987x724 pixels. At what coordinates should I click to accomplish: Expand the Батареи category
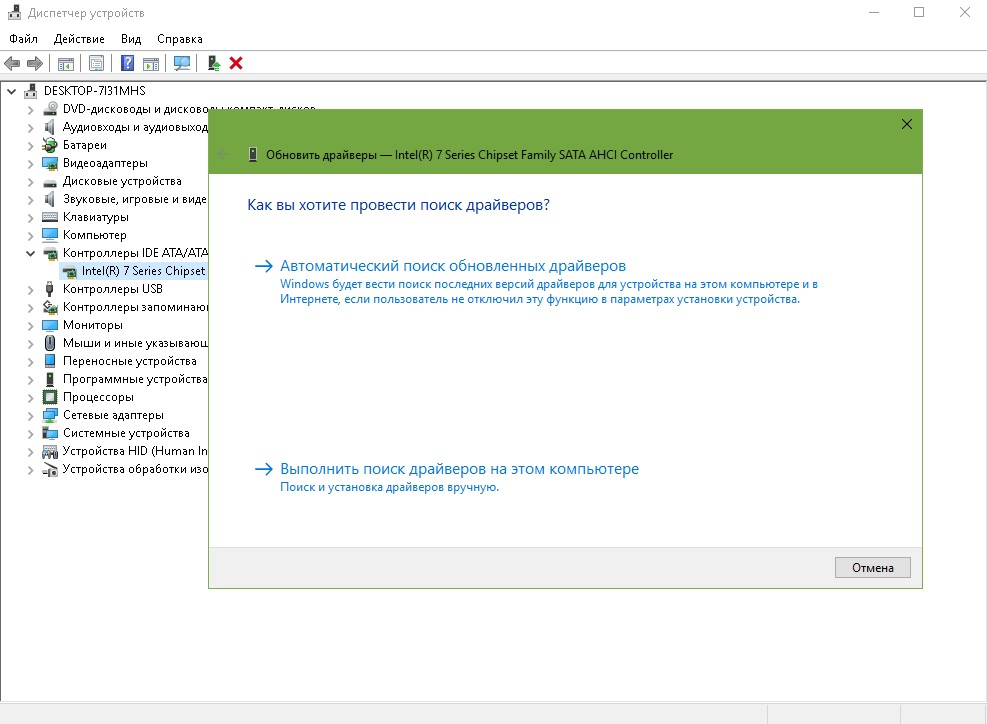[30, 145]
